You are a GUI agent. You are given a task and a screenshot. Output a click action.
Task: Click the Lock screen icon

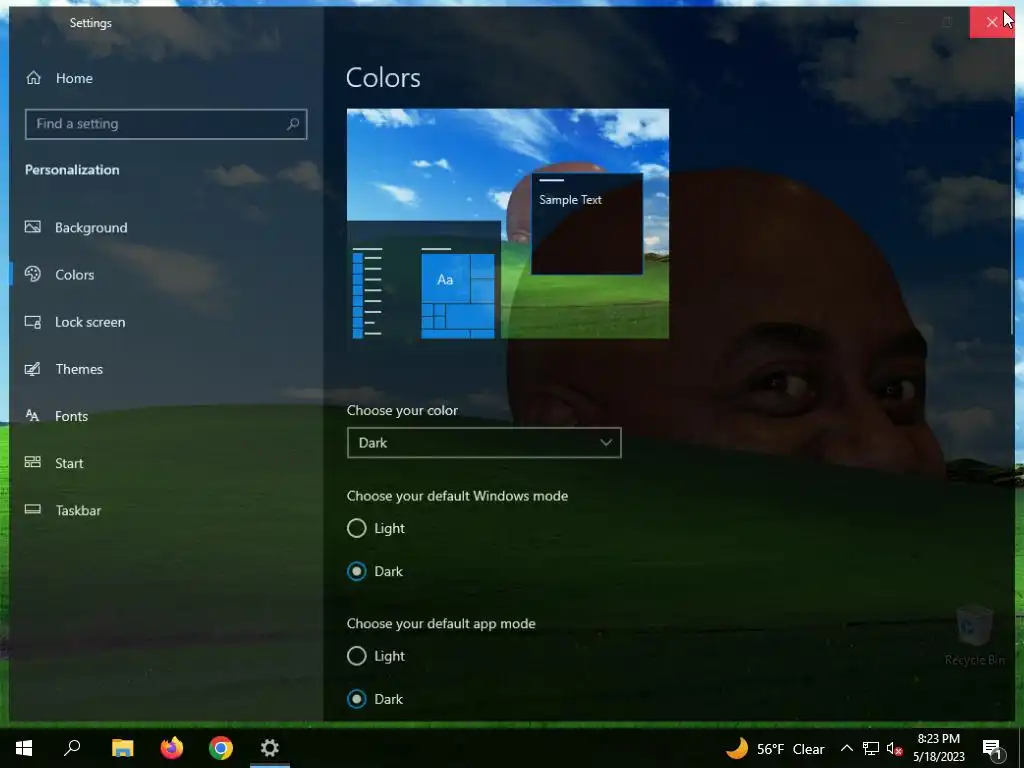tap(33, 322)
